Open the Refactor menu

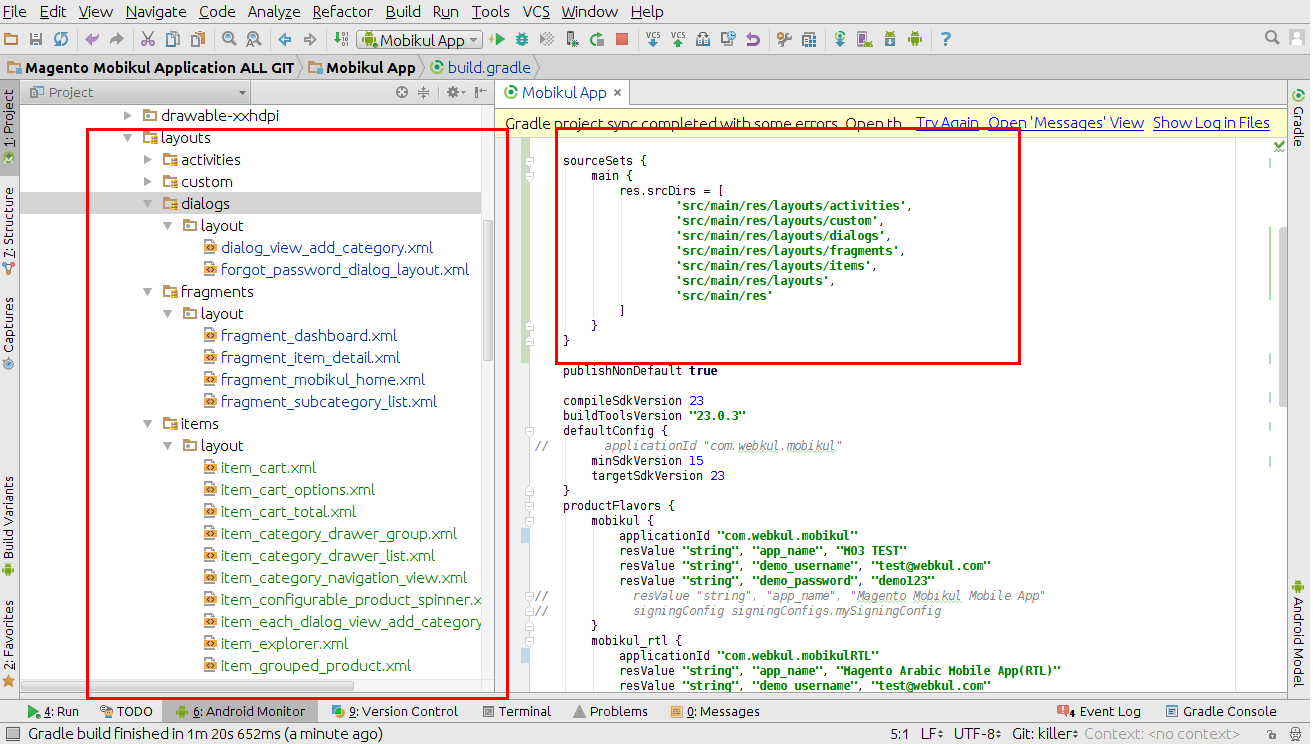point(341,12)
